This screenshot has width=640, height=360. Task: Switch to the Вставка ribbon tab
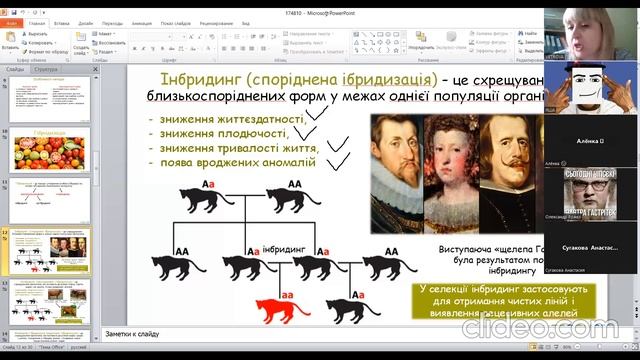click(62, 24)
